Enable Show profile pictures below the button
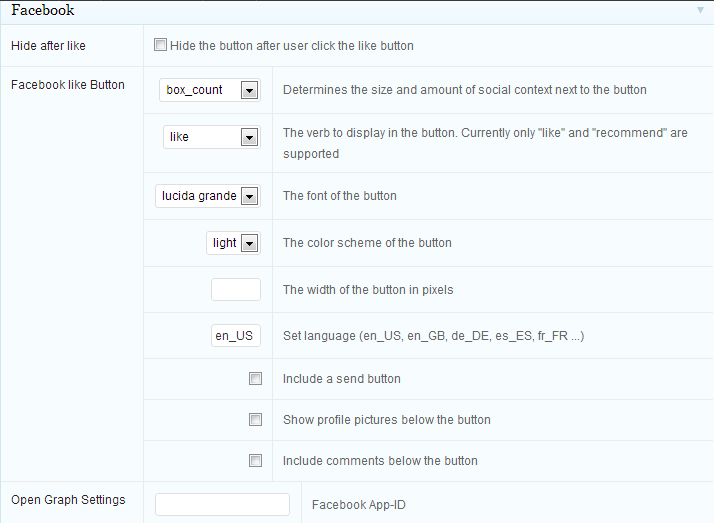The image size is (714, 523). pyautogui.click(x=255, y=419)
